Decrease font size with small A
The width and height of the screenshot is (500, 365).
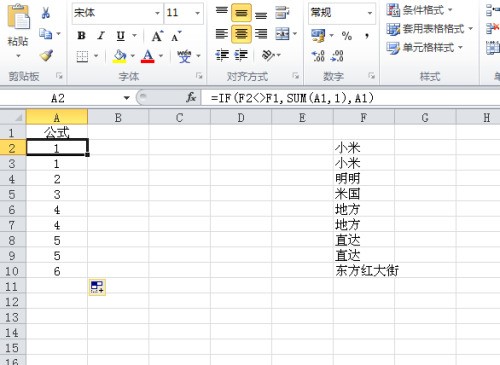[x=176, y=36]
